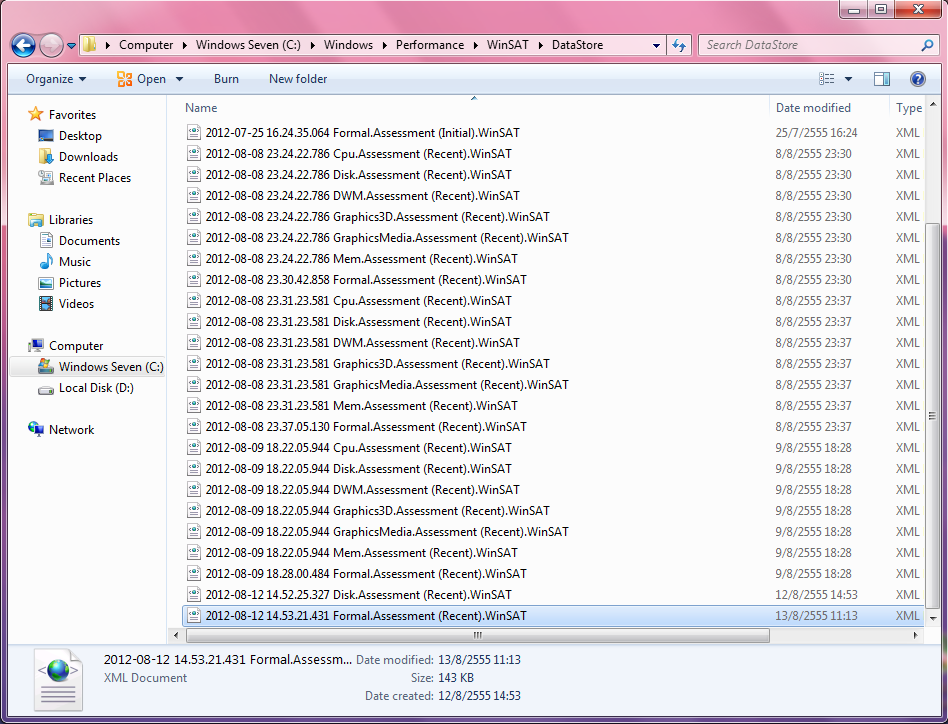Select 2012-08-12 14.52.25.327 Disk.Assessment file icon
This screenshot has width=948, height=724.
click(193, 595)
